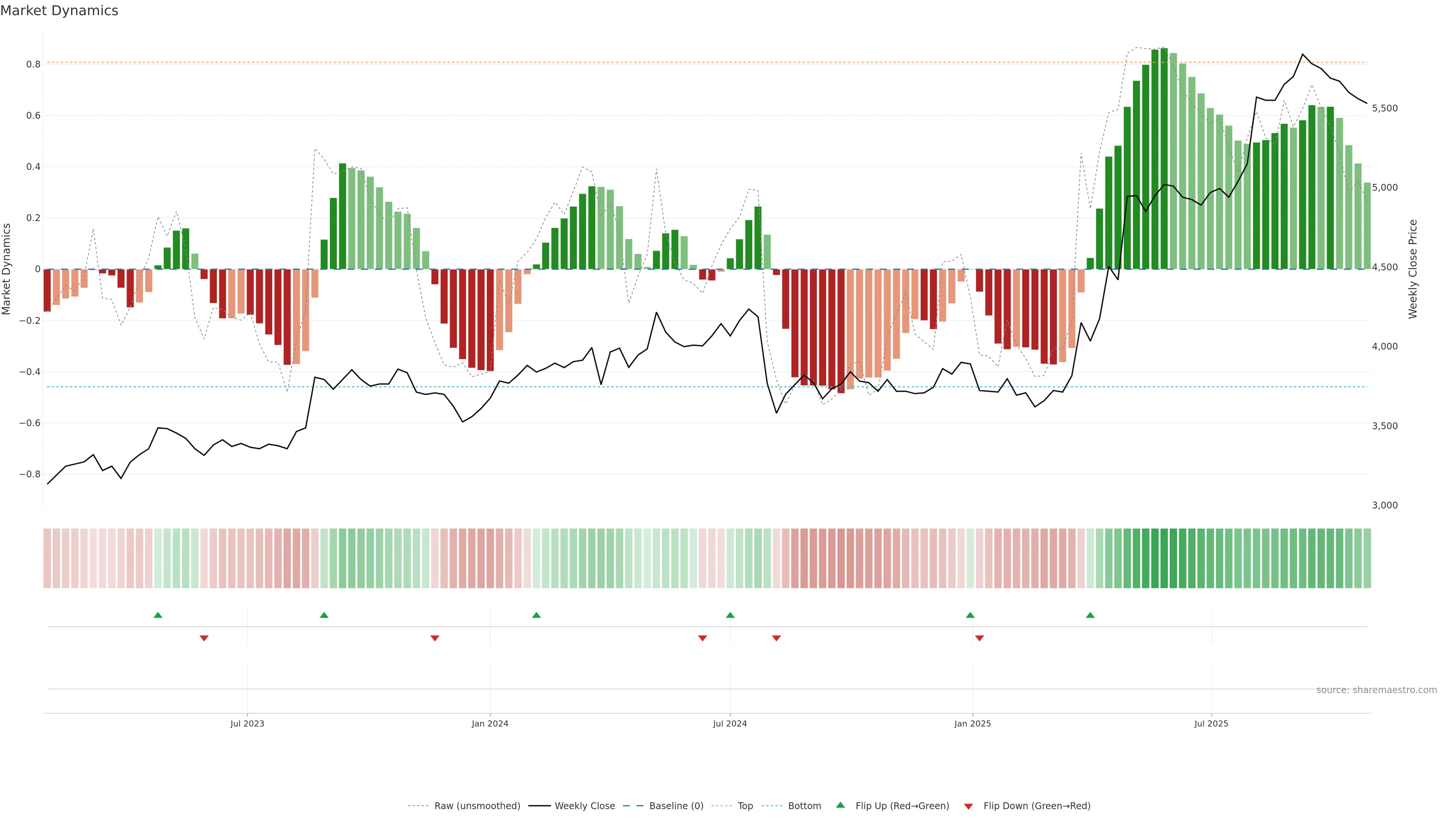
Task: Click the Weekly Close Price axis title
Action: pos(1412,269)
